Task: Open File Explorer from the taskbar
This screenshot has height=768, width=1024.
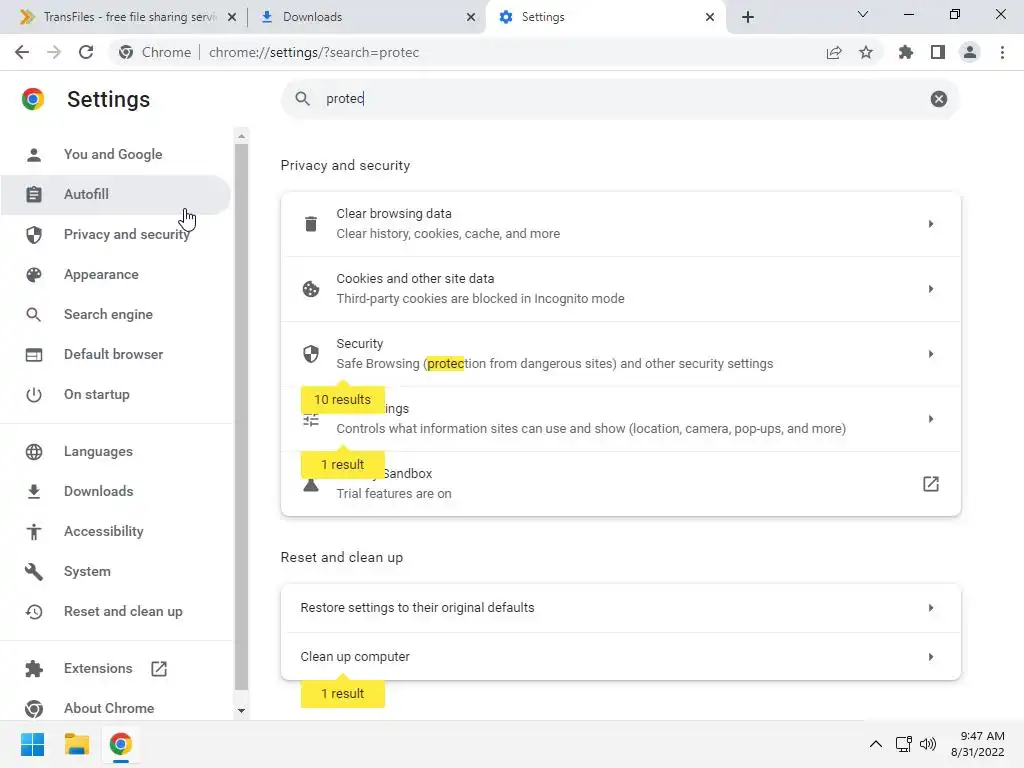Action: 76,744
